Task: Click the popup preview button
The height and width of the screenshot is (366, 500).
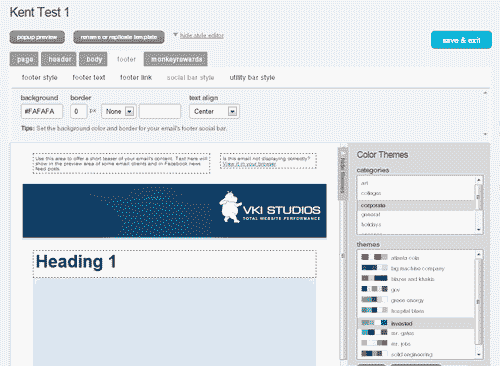Action: pyautogui.click(x=37, y=37)
